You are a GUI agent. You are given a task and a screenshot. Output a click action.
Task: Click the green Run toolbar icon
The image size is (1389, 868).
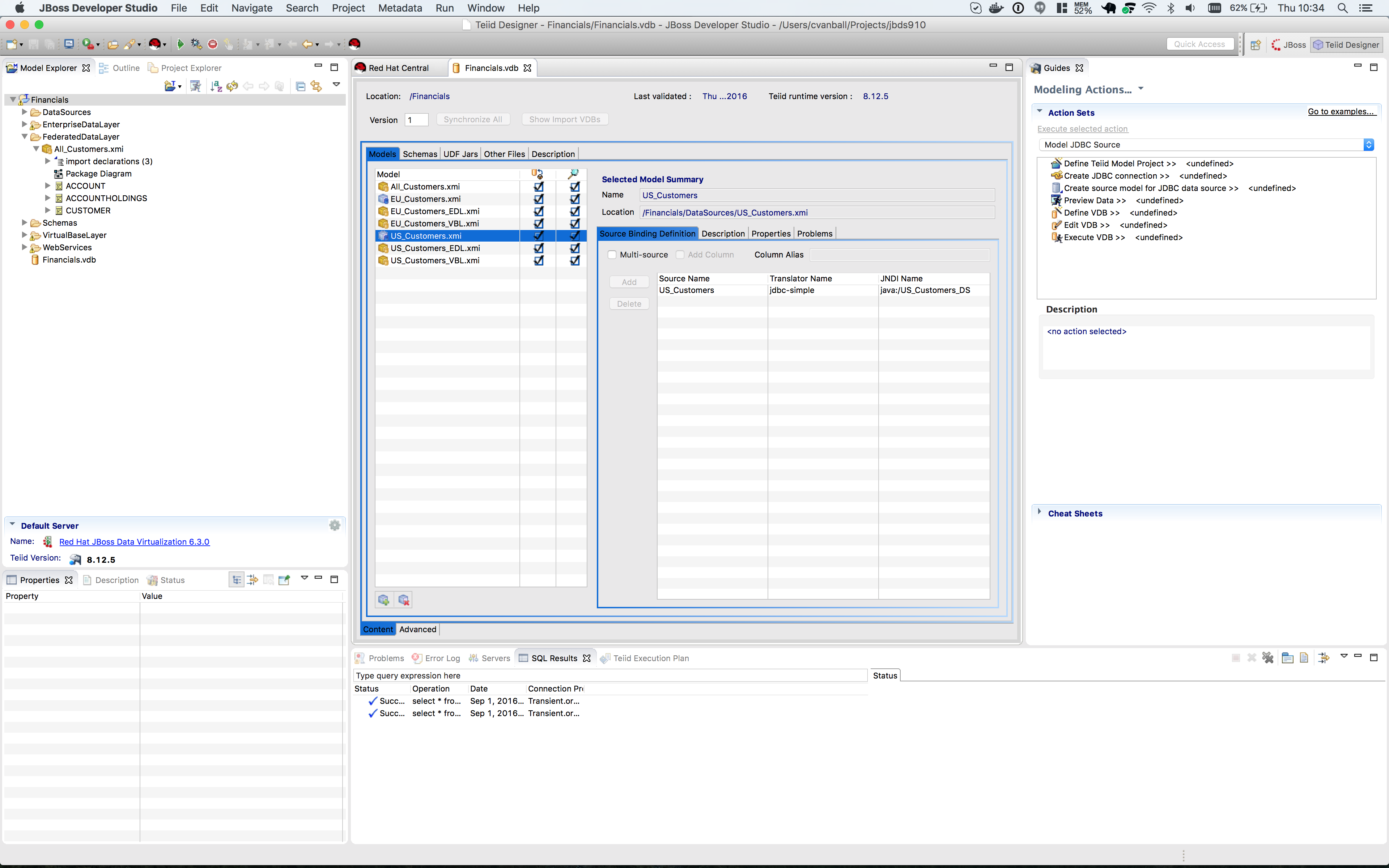tap(181, 44)
